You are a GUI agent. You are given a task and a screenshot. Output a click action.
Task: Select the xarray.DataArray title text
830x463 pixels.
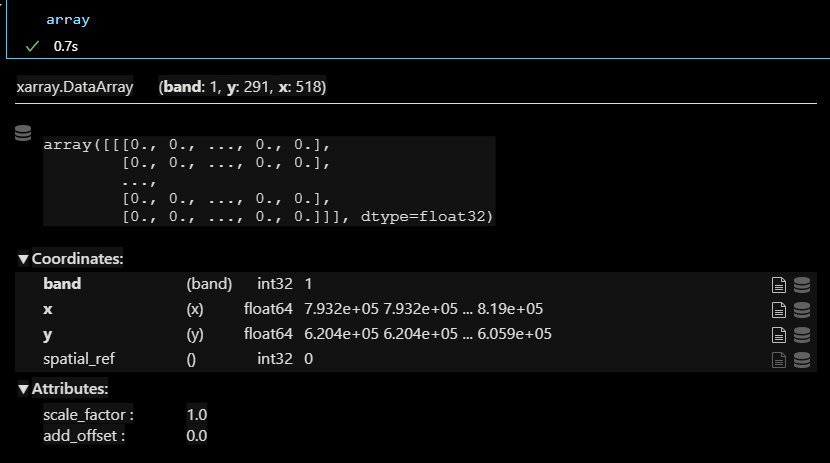point(75,87)
